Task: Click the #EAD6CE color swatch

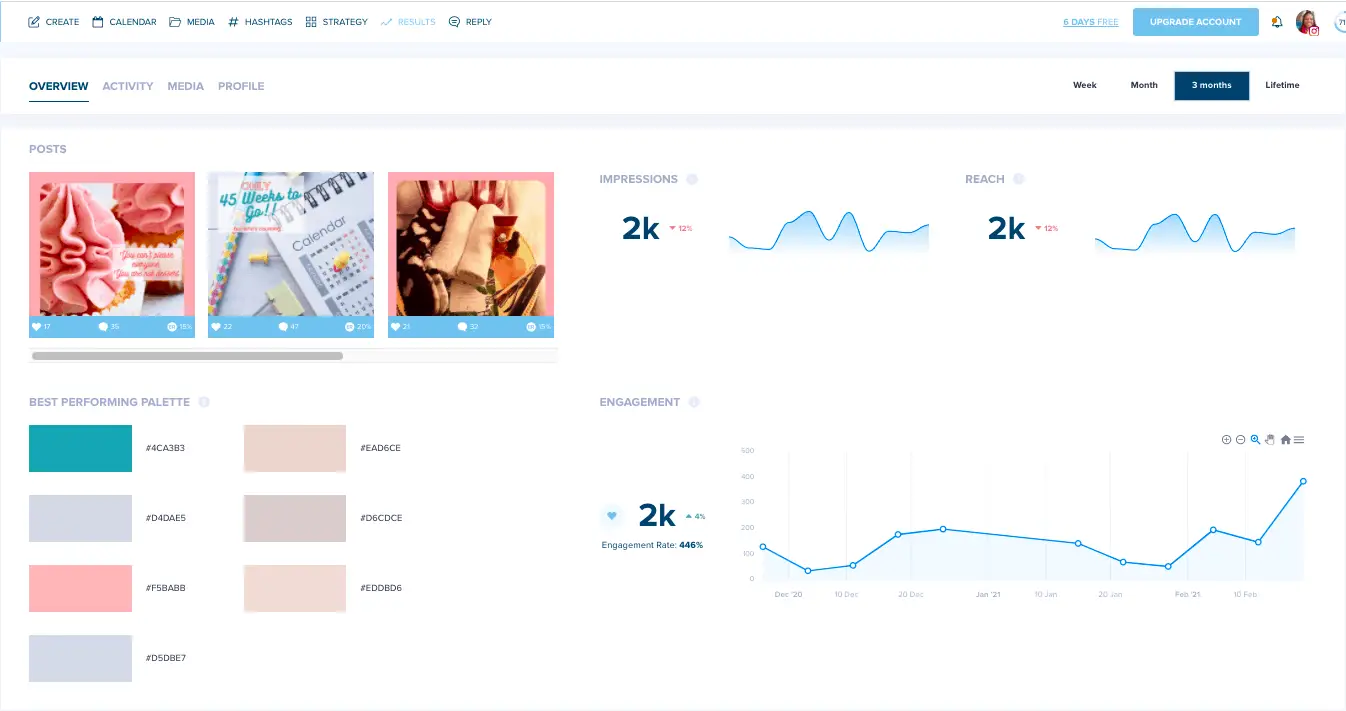Action: coord(295,448)
